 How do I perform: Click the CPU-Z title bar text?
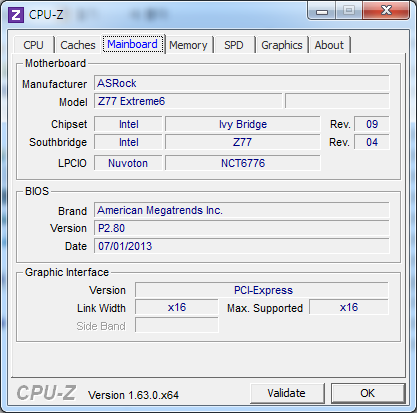click(x=46, y=15)
